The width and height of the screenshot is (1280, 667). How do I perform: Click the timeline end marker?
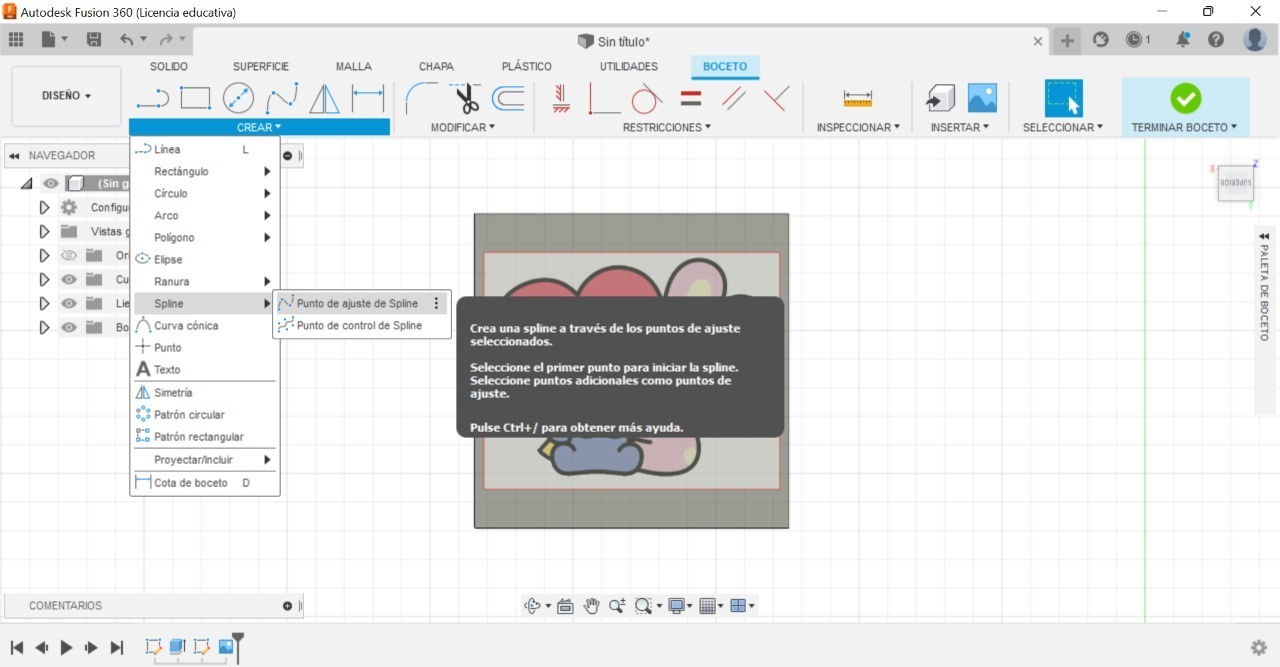(238, 647)
